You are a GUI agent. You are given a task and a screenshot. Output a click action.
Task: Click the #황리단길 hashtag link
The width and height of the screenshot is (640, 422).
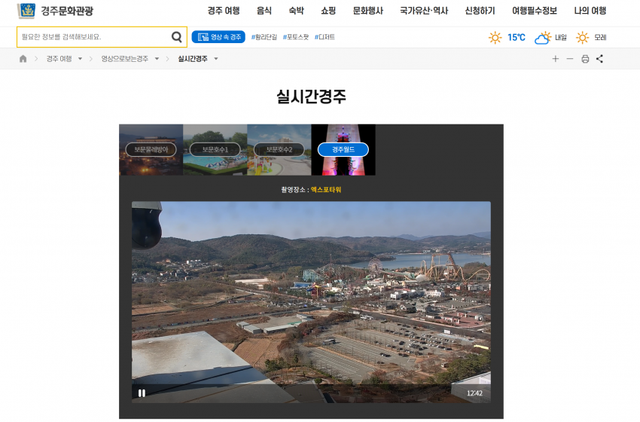(265, 38)
